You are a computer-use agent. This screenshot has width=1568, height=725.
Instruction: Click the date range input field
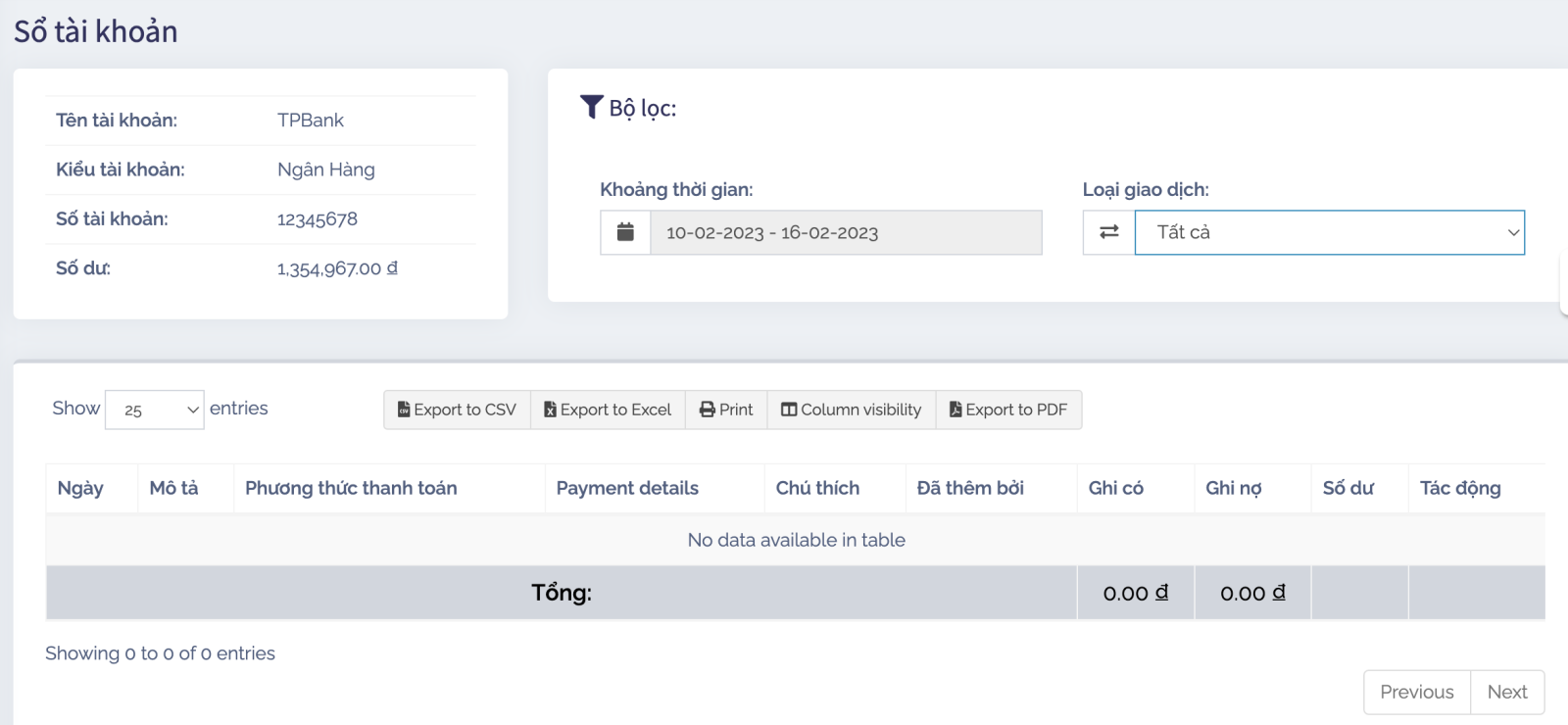(845, 232)
